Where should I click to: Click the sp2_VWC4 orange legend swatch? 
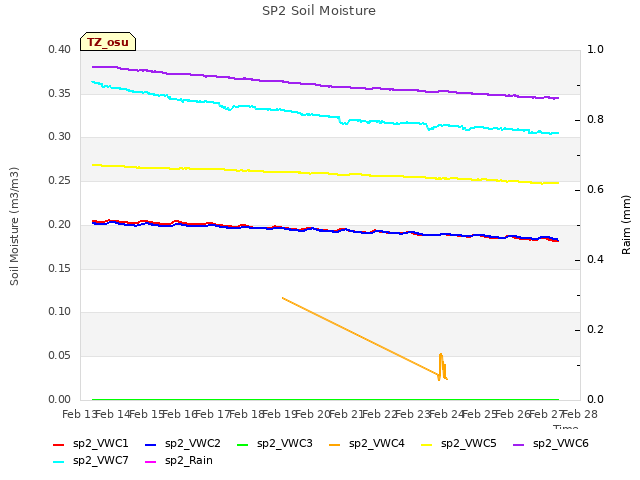click(335, 444)
